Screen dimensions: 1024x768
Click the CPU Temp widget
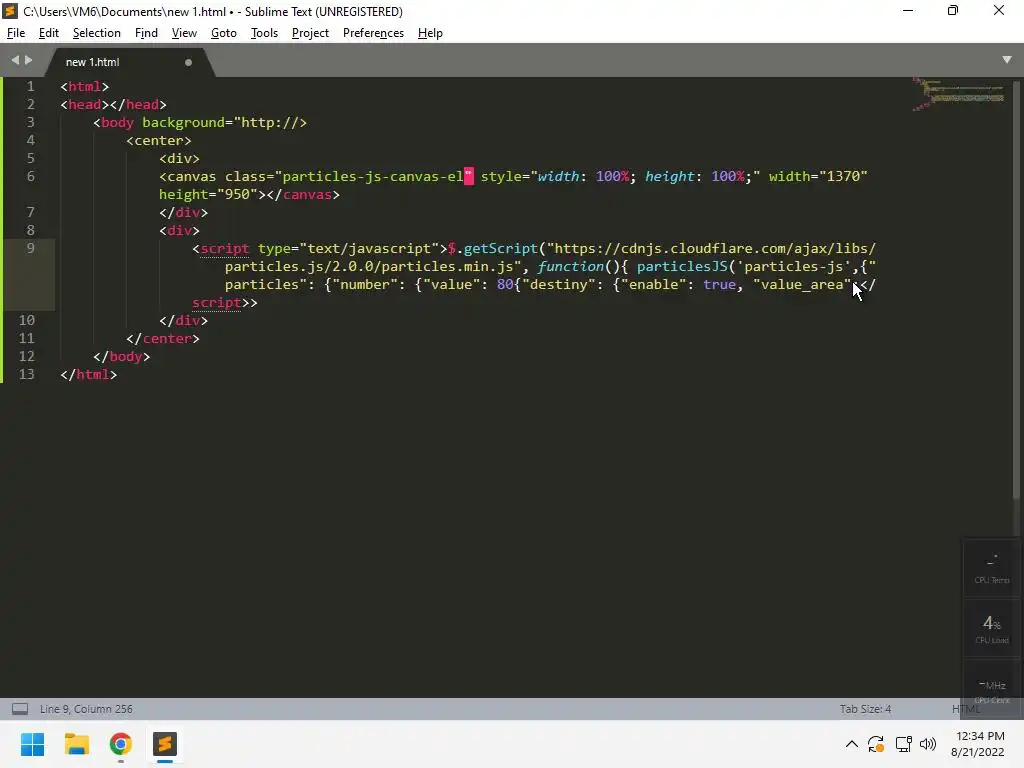pos(991,569)
